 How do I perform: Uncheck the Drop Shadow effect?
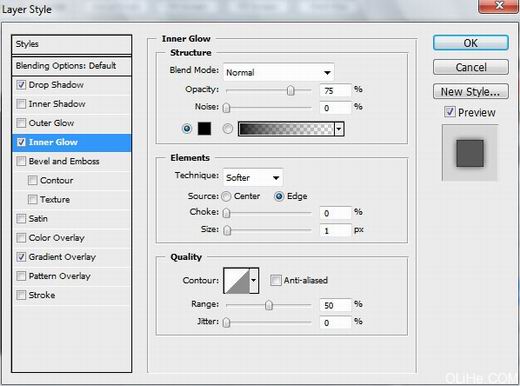coord(21,85)
